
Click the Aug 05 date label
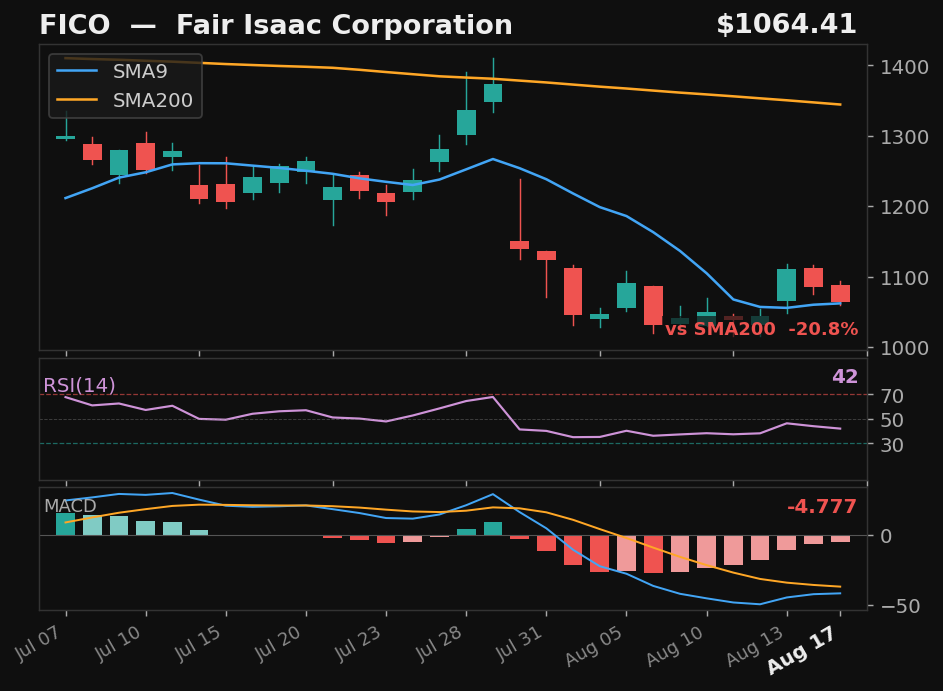[x=594, y=645]
